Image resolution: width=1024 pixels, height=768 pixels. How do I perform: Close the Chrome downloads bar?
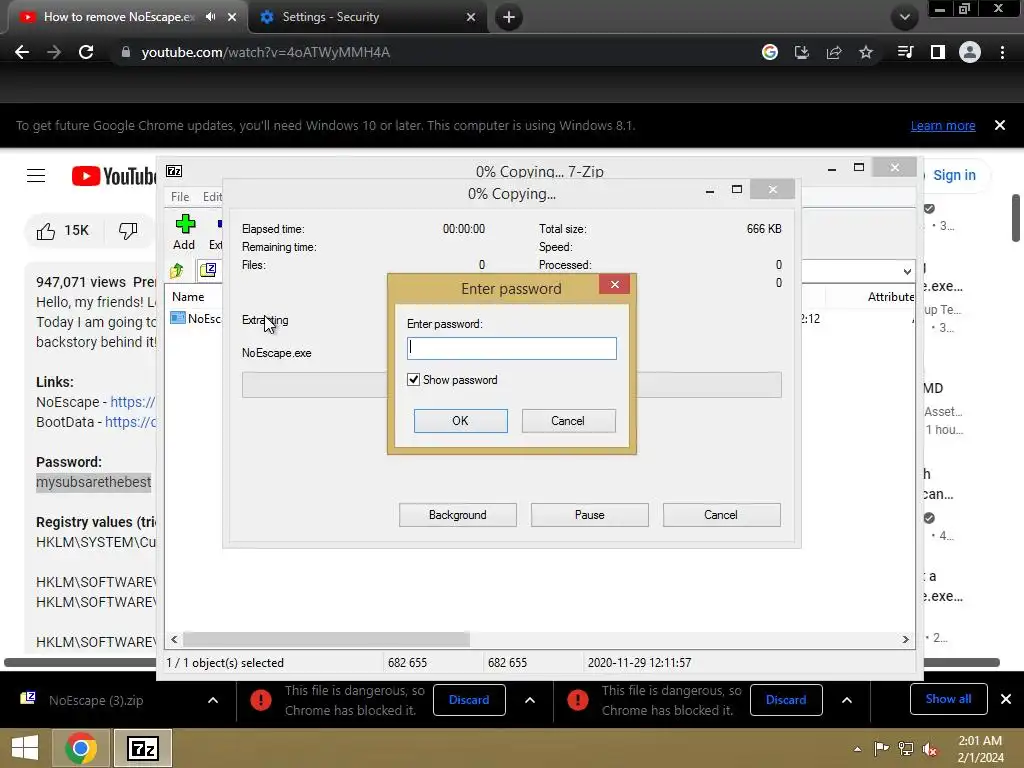click(x=1006, y=699)
